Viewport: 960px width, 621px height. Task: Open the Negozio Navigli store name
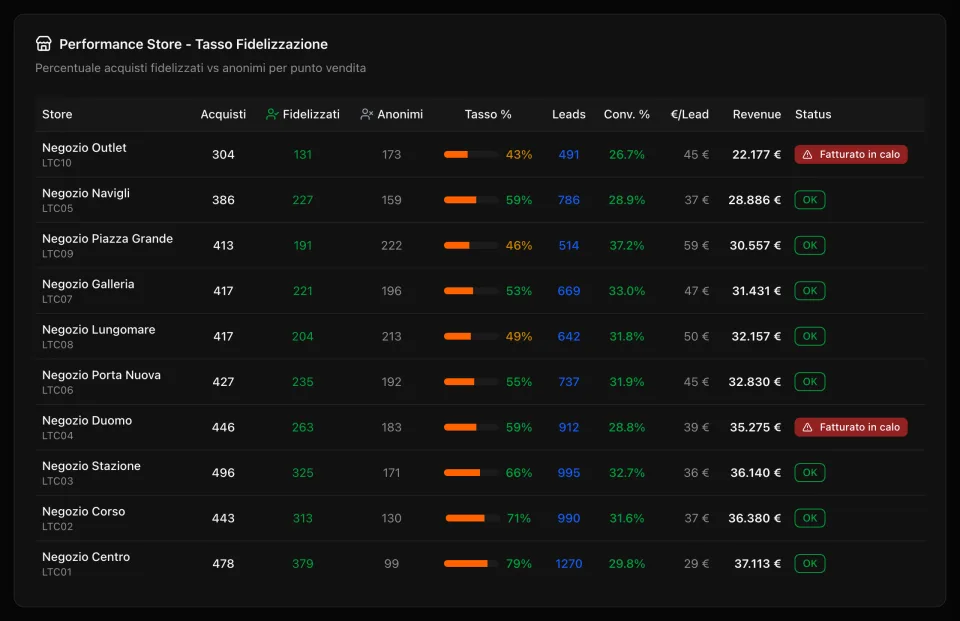tap(86, 194)
